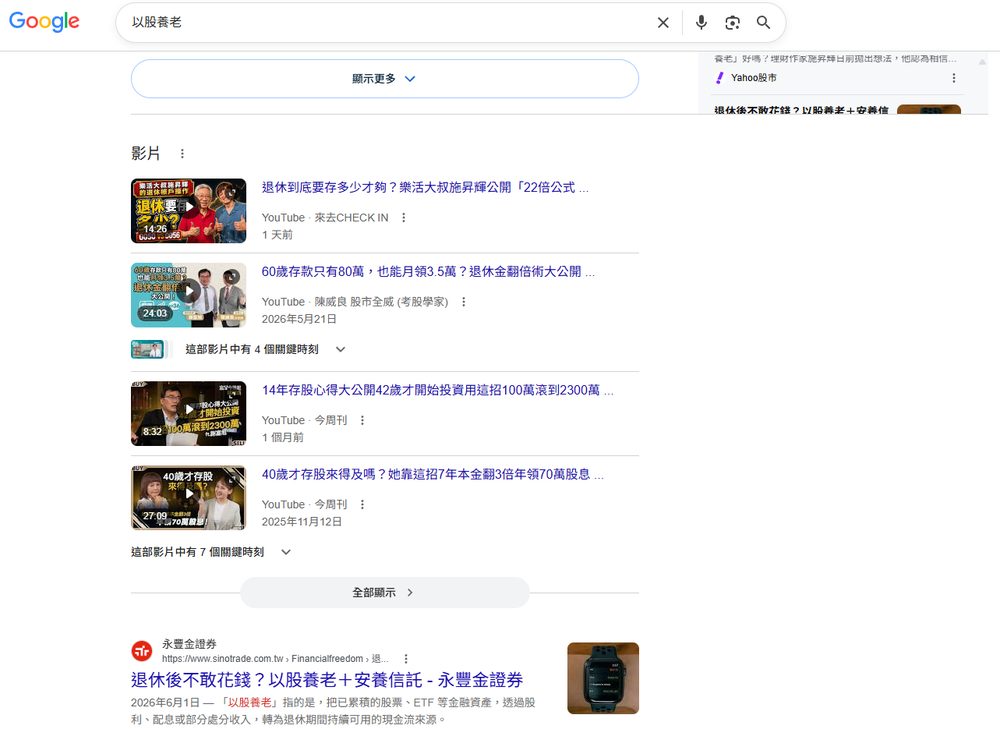Screen dimensions: 1000x729
Task: Open video link 40歲才存股來得及嗎
Action: [432, 475]
